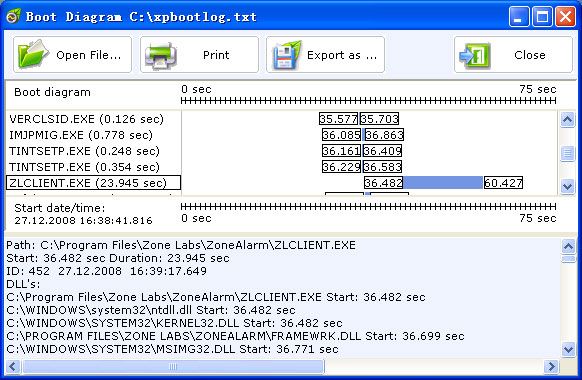582x380 pixels.
Task: Click the blue ZLCLIENT duration bar
Action: 443,183
